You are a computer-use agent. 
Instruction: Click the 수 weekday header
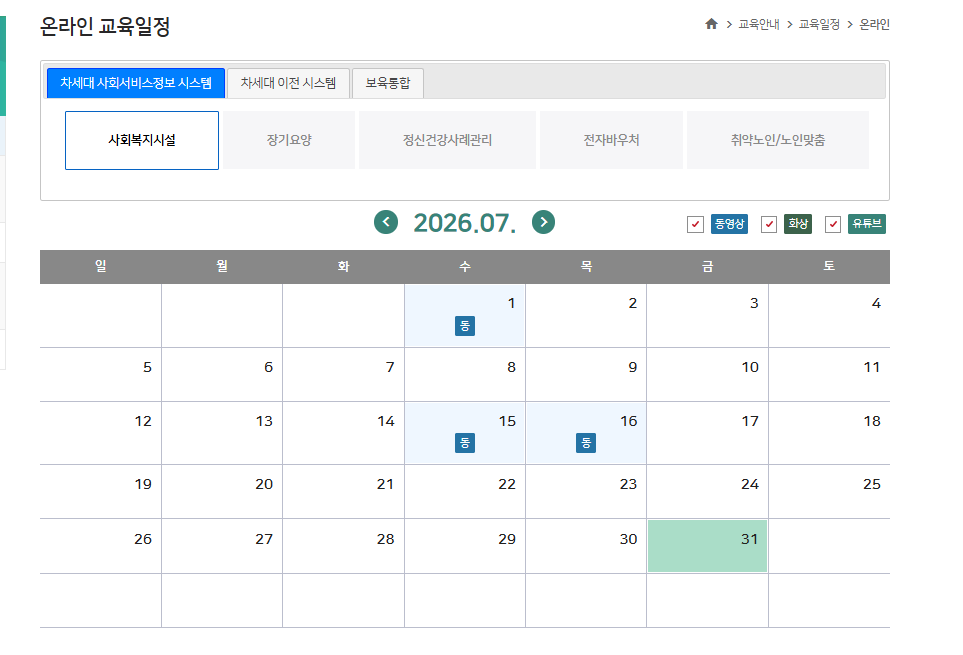click(x=465, y=266)
